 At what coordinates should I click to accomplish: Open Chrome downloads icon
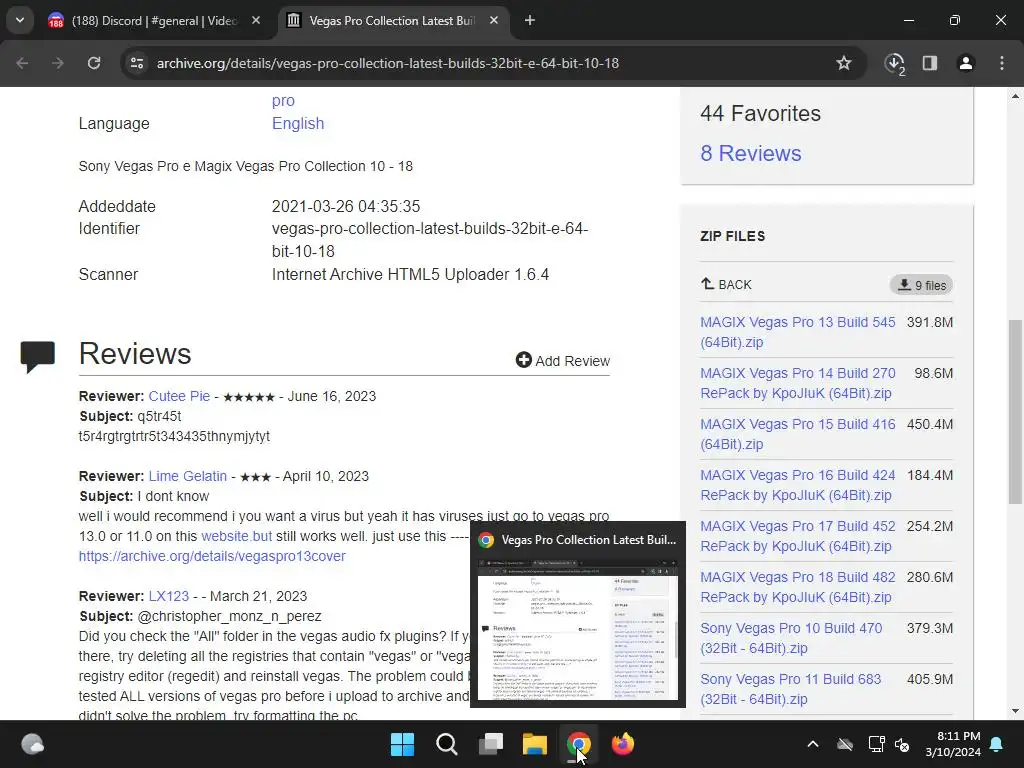click(895, 63)
